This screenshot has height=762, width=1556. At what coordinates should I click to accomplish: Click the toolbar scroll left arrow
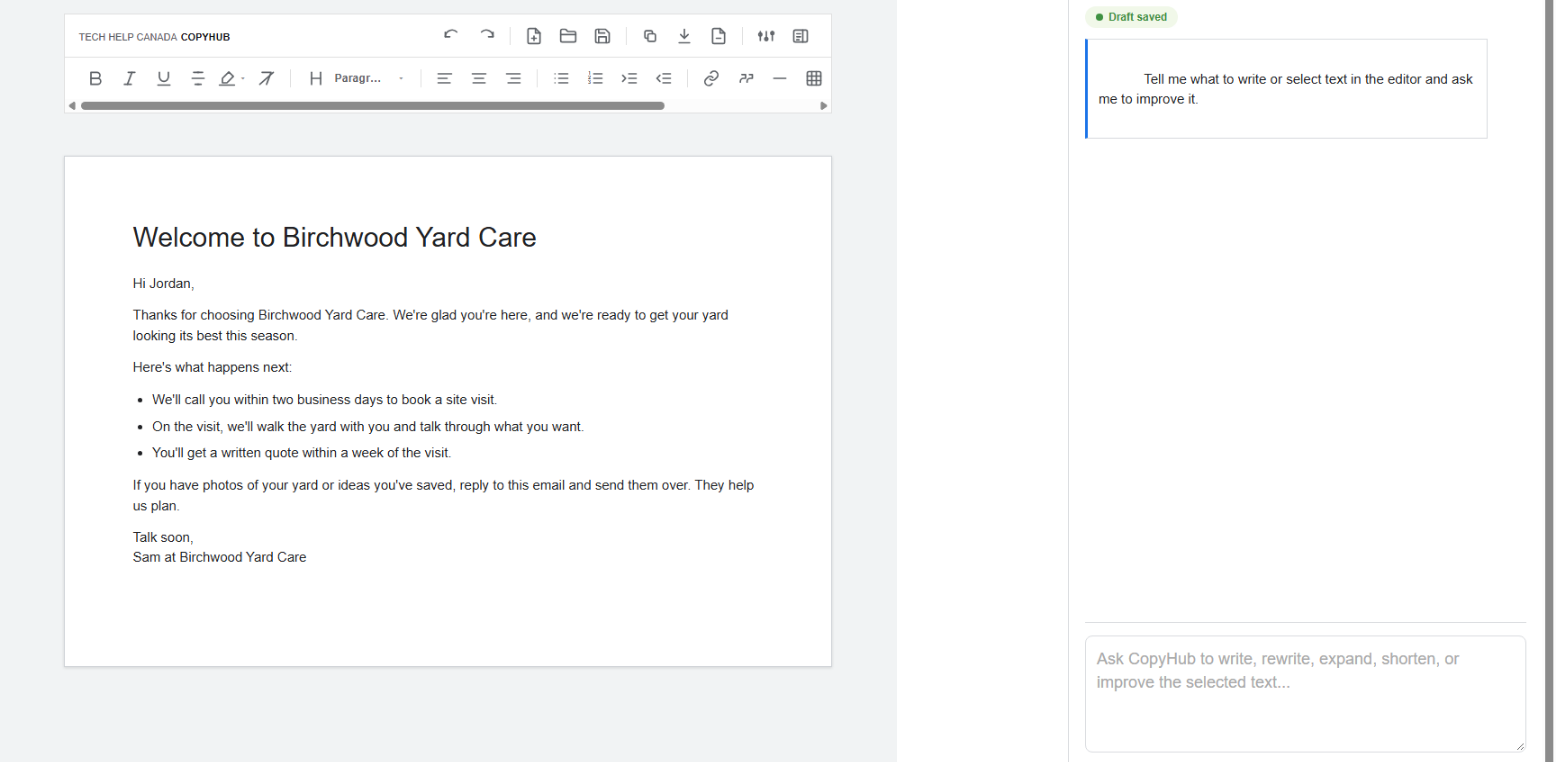point(71,105)
